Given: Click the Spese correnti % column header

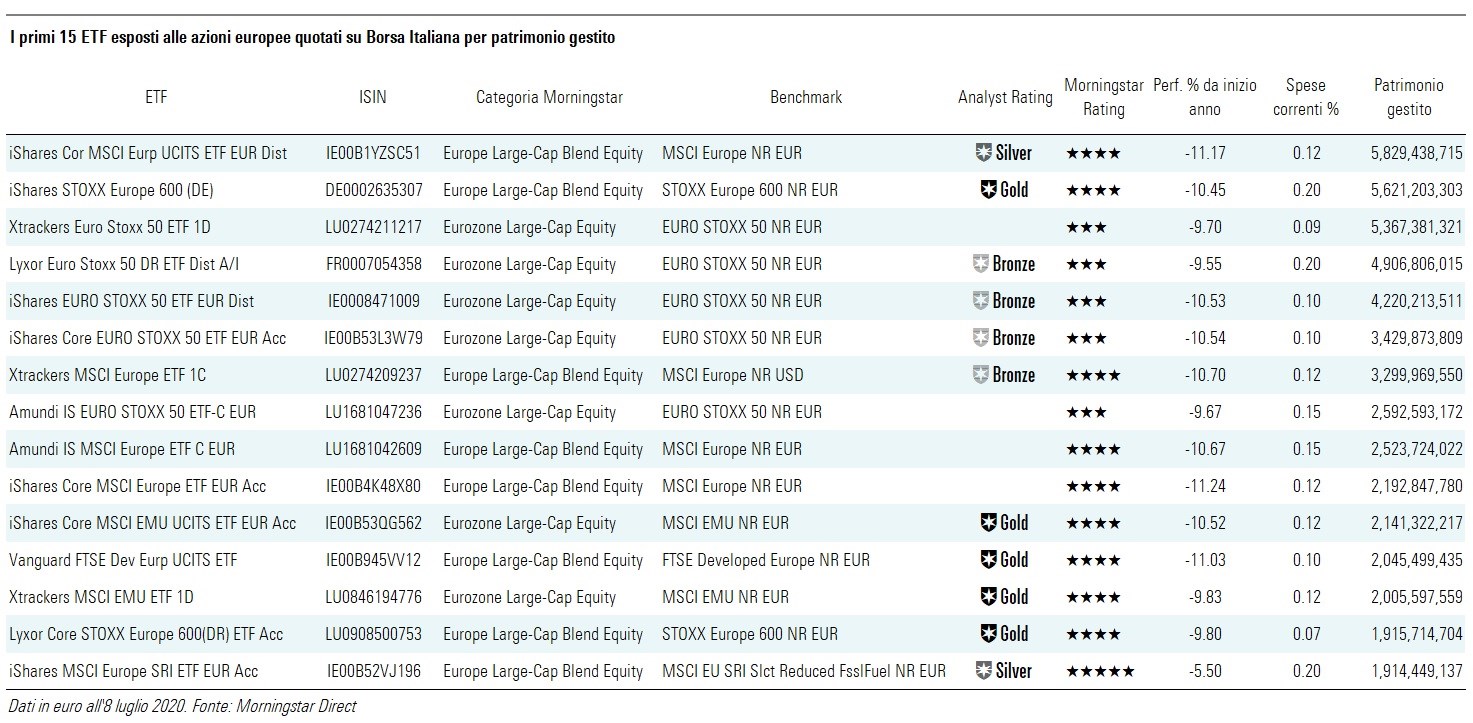Looking at the screenshot, I should click(x=1305, y=97).
